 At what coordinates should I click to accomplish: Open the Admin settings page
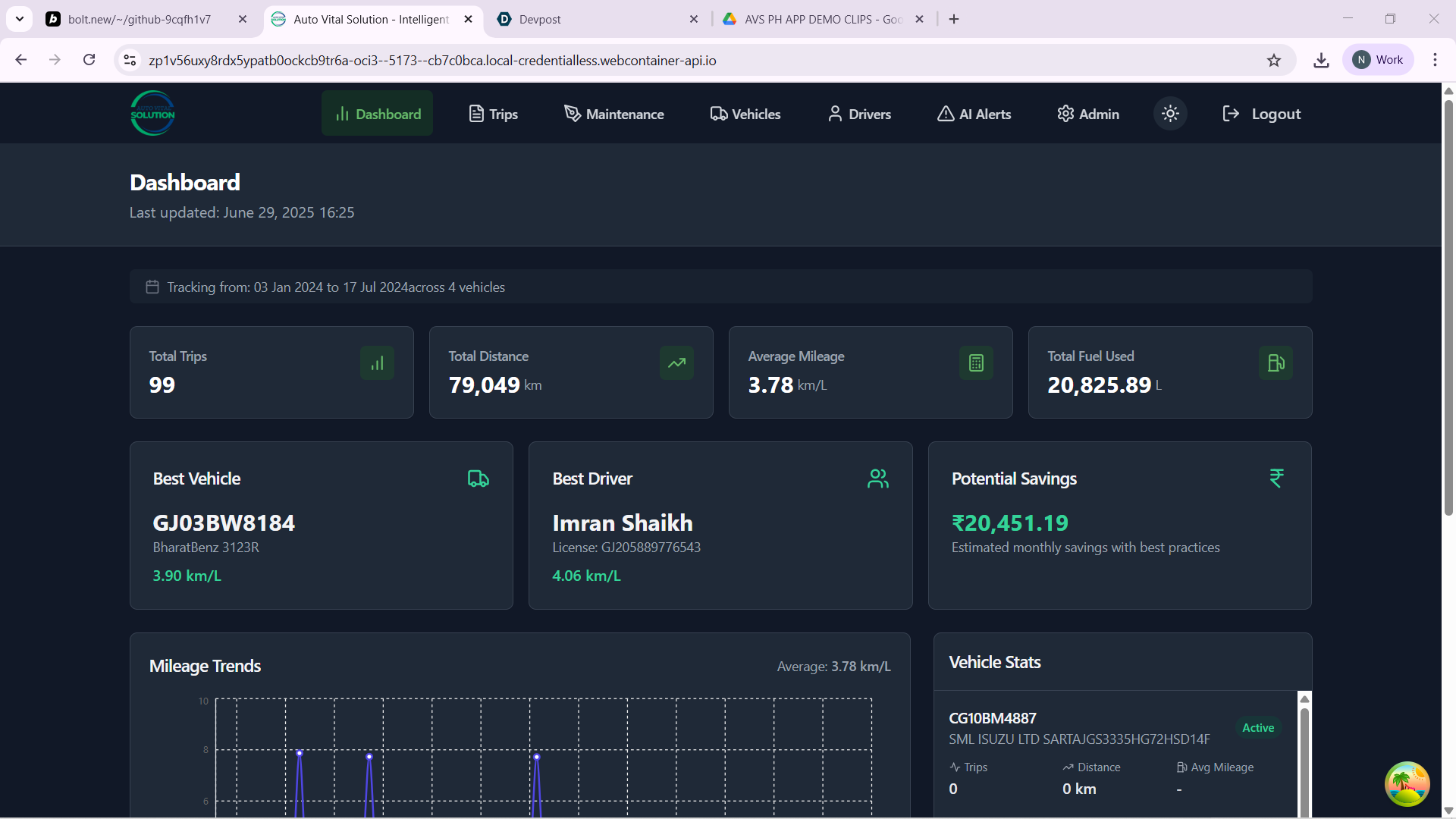click(1088, 114)
